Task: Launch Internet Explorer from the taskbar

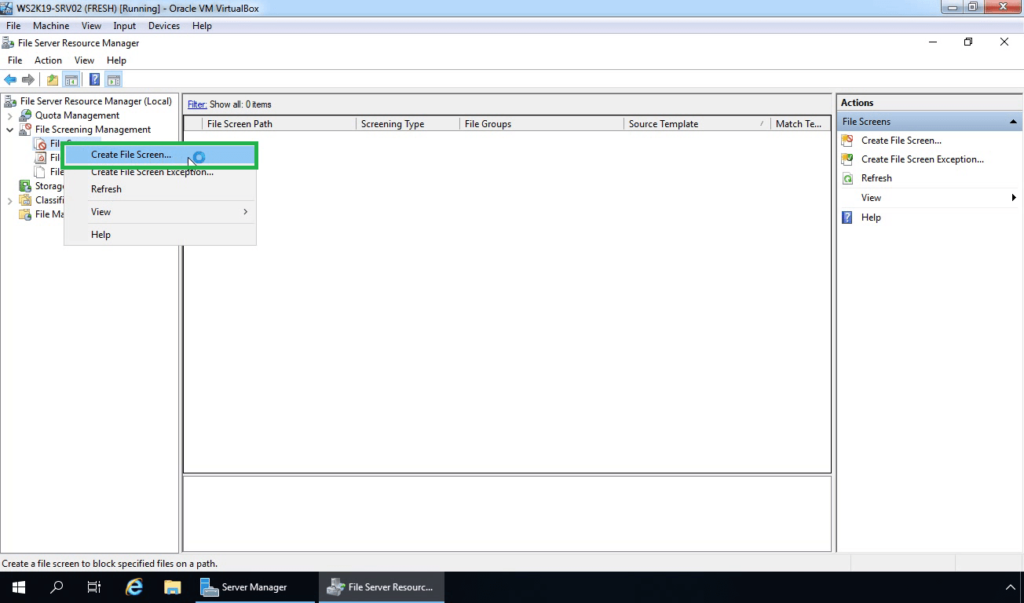Action: coord(134,587)
